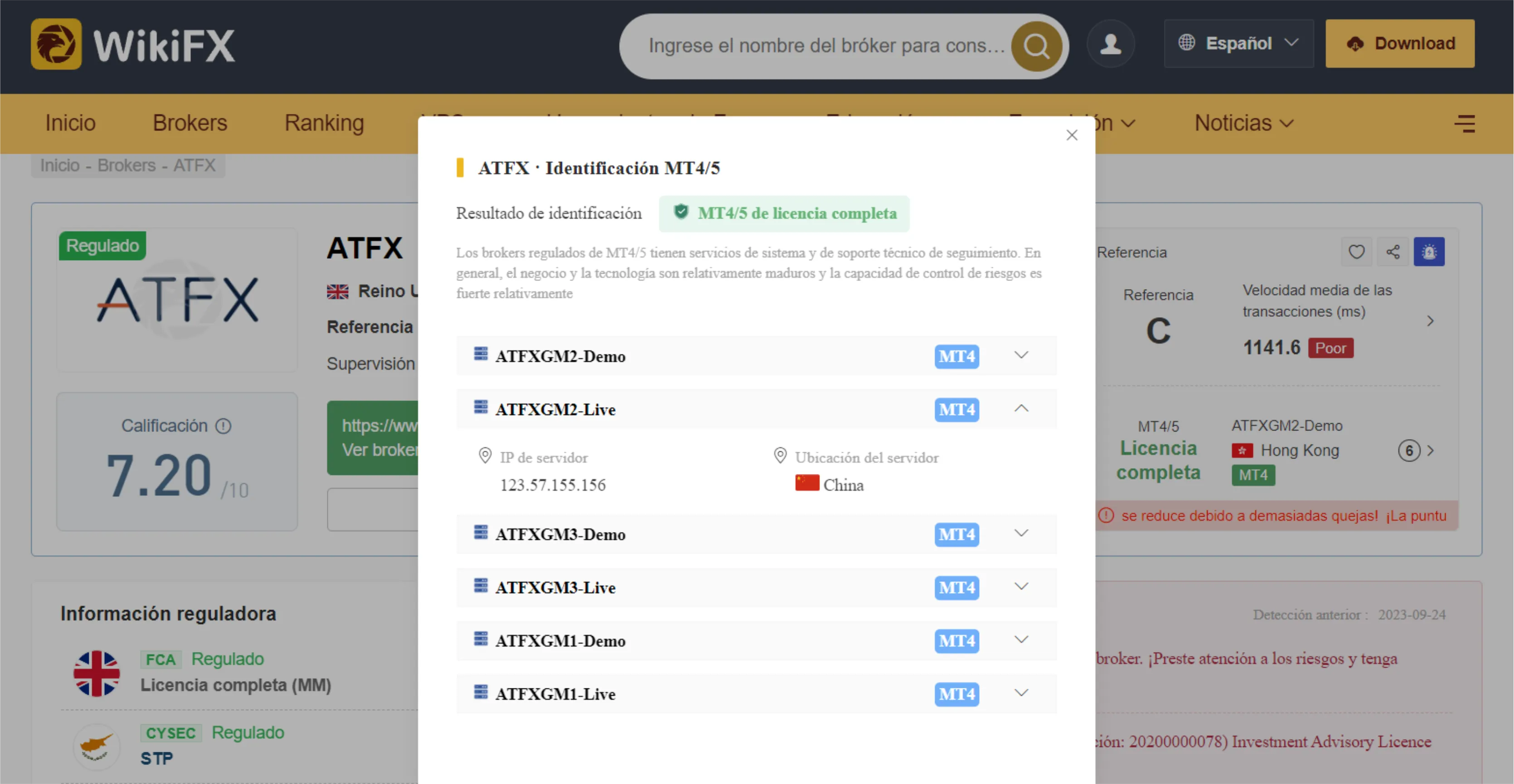The width and height of the screenshot is (1514, 784).
Task: Click the Hong Kong flag icon
Action: 1242,451
